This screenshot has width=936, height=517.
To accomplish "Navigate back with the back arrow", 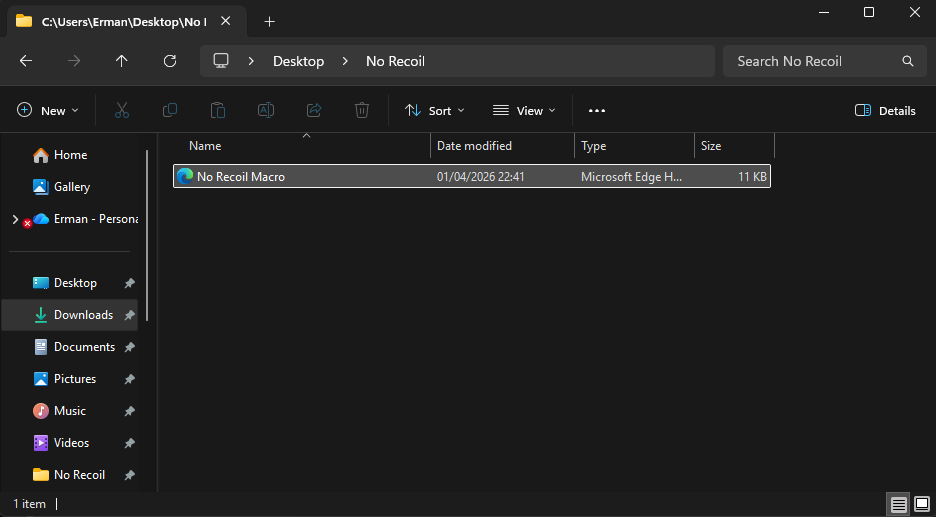I will (26, 61).
